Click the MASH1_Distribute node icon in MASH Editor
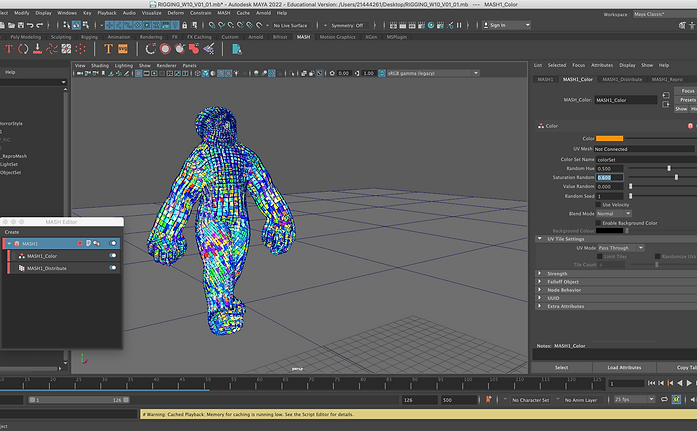The width and height of the screenshot is (697, 431). pyautogui.click(x=21, y=268)
